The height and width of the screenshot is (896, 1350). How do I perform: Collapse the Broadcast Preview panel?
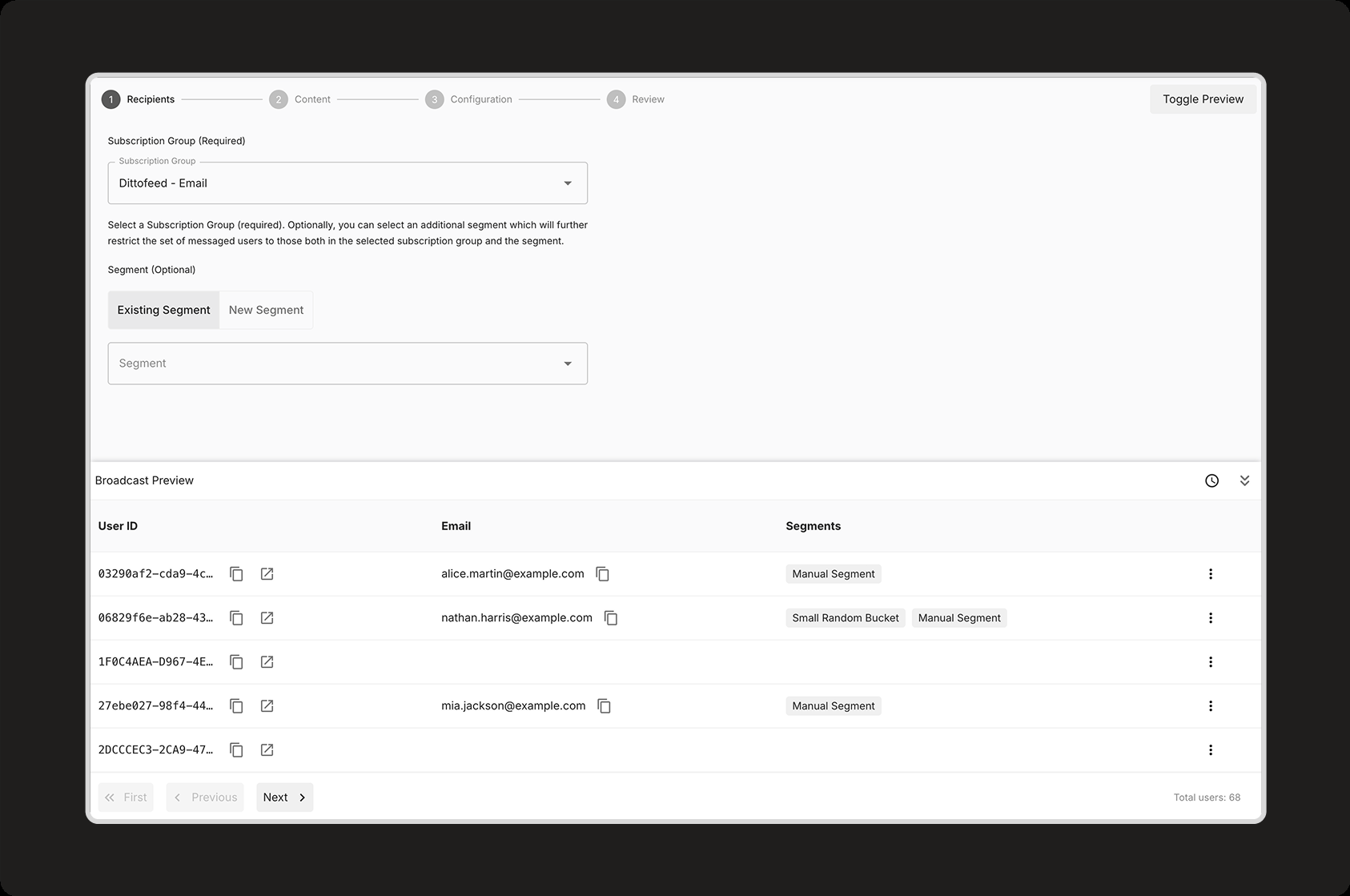[1245, 481]
